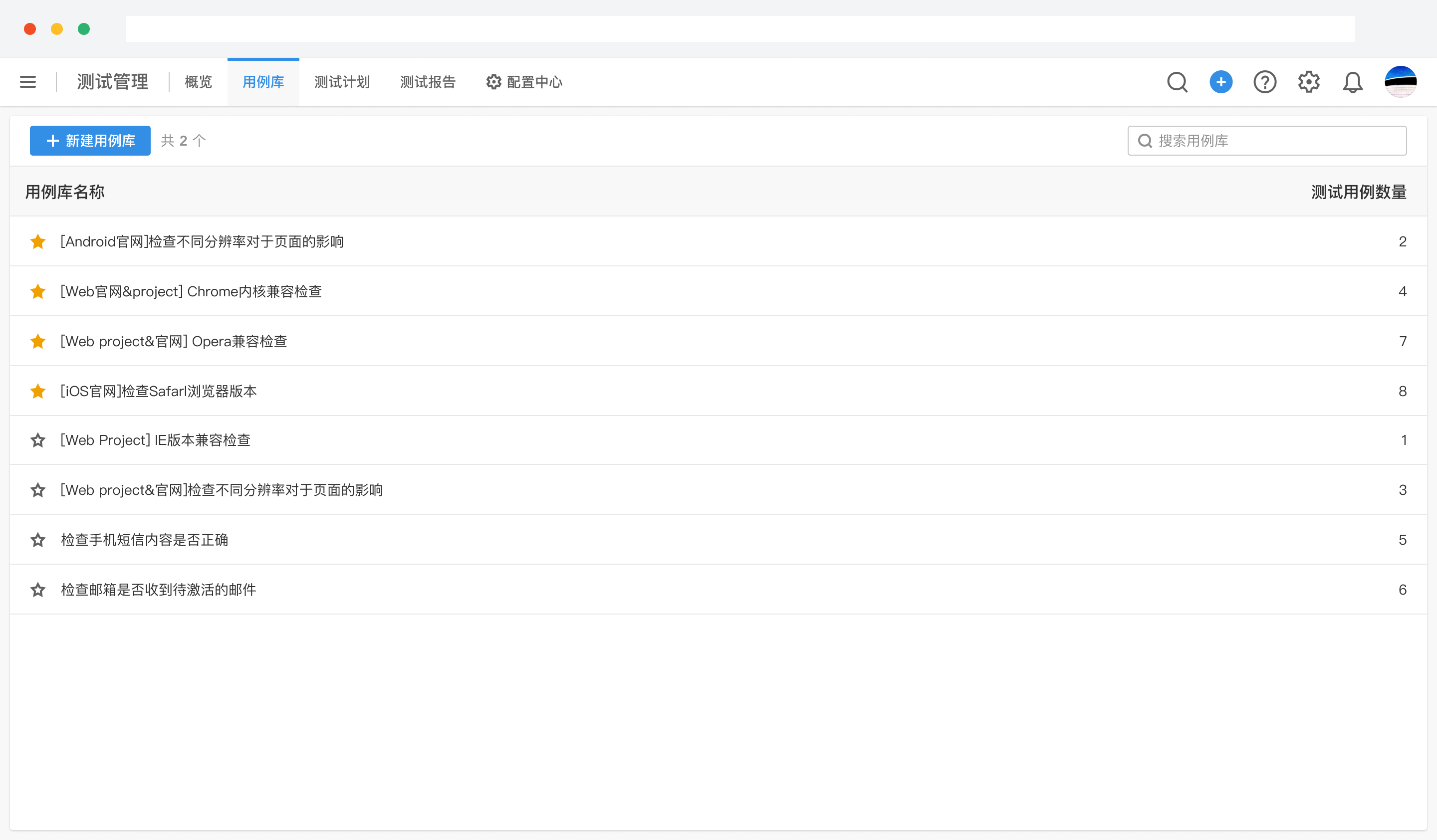This screenshot has height=840, width=1437.
Task: Open the settings gear in the header
Action: pos(1309,82)
